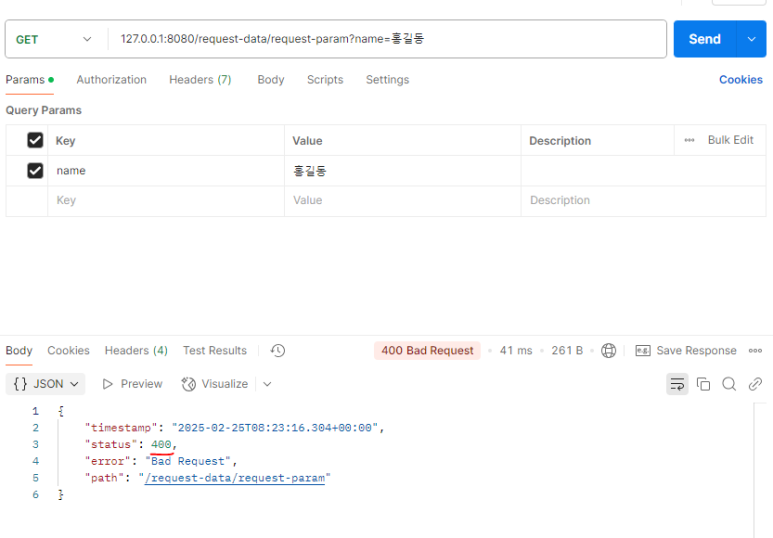Click the Visualize button
This screenshot has height=538, width=773.
214,384
